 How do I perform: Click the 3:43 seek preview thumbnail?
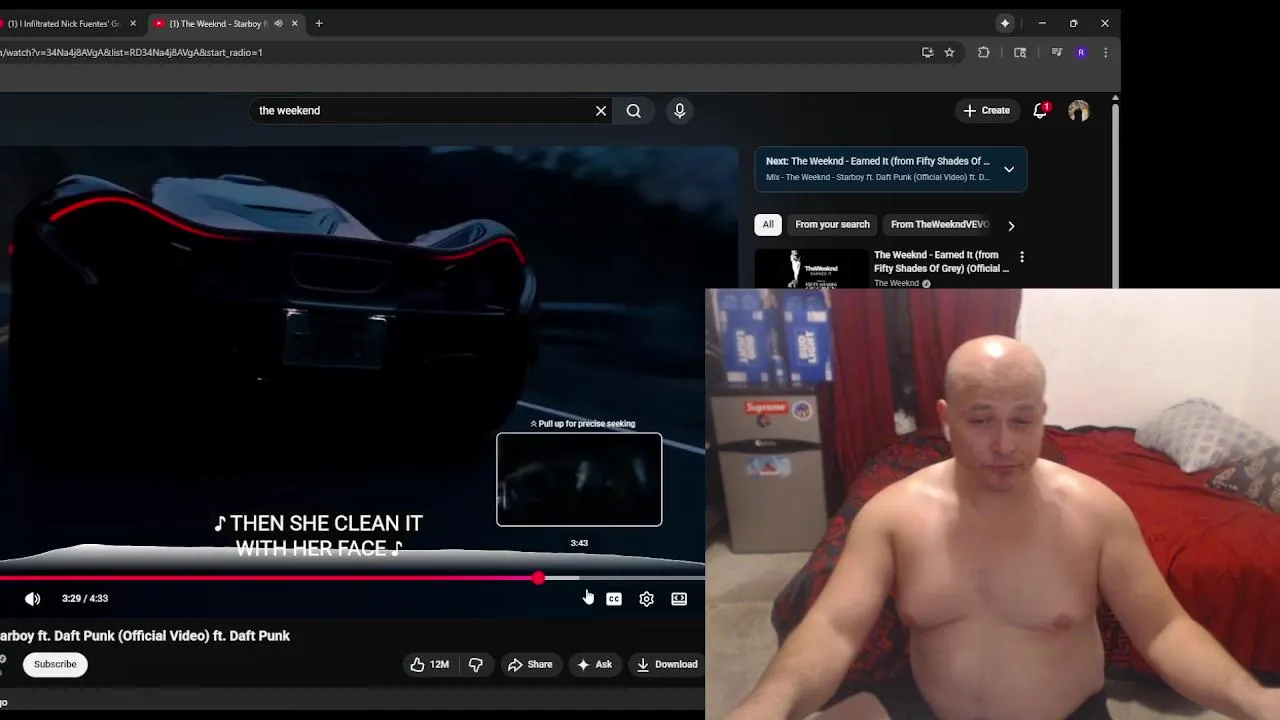579,480
